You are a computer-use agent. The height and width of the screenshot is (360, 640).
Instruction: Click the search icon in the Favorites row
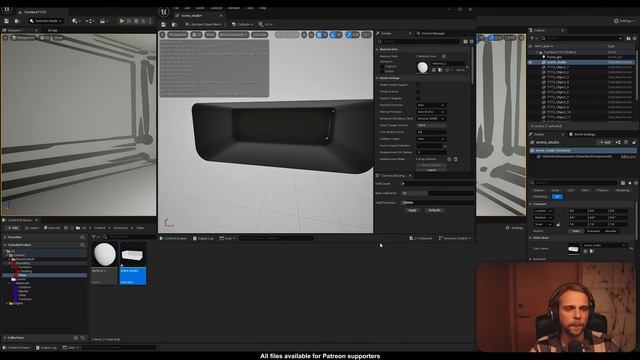point(82,237)
